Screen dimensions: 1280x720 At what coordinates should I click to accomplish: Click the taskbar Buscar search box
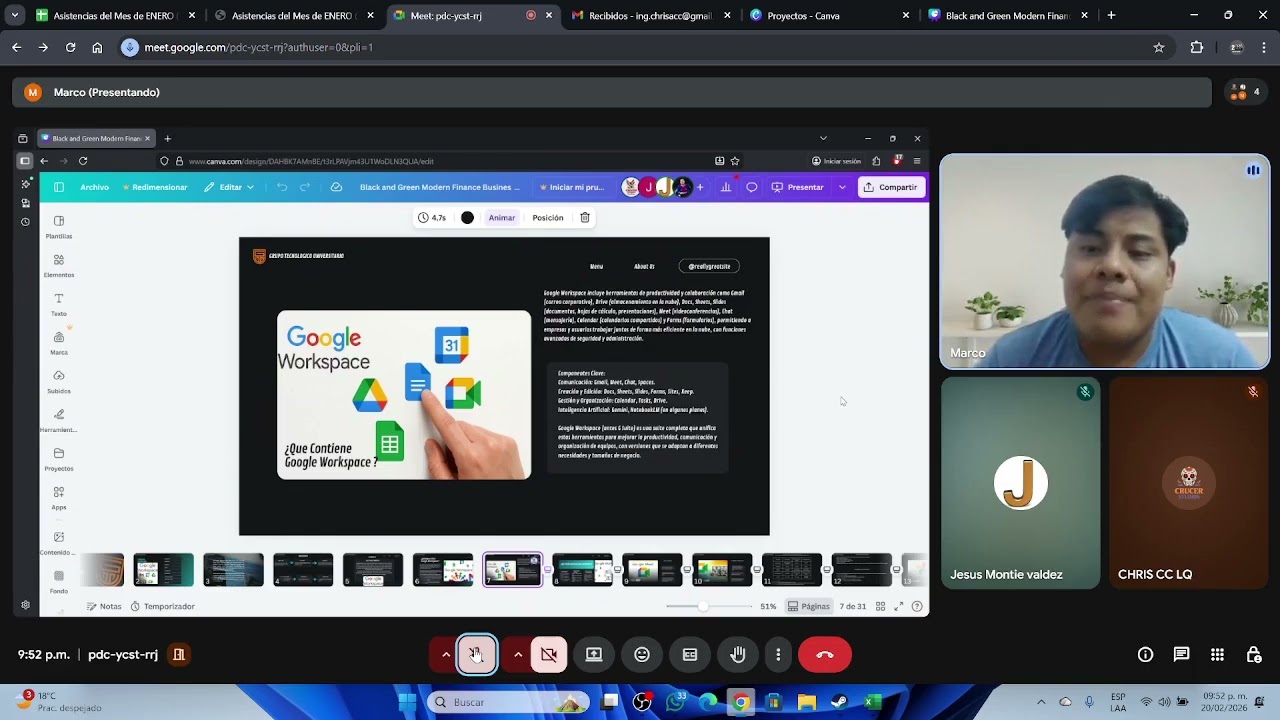coord(510,702)
